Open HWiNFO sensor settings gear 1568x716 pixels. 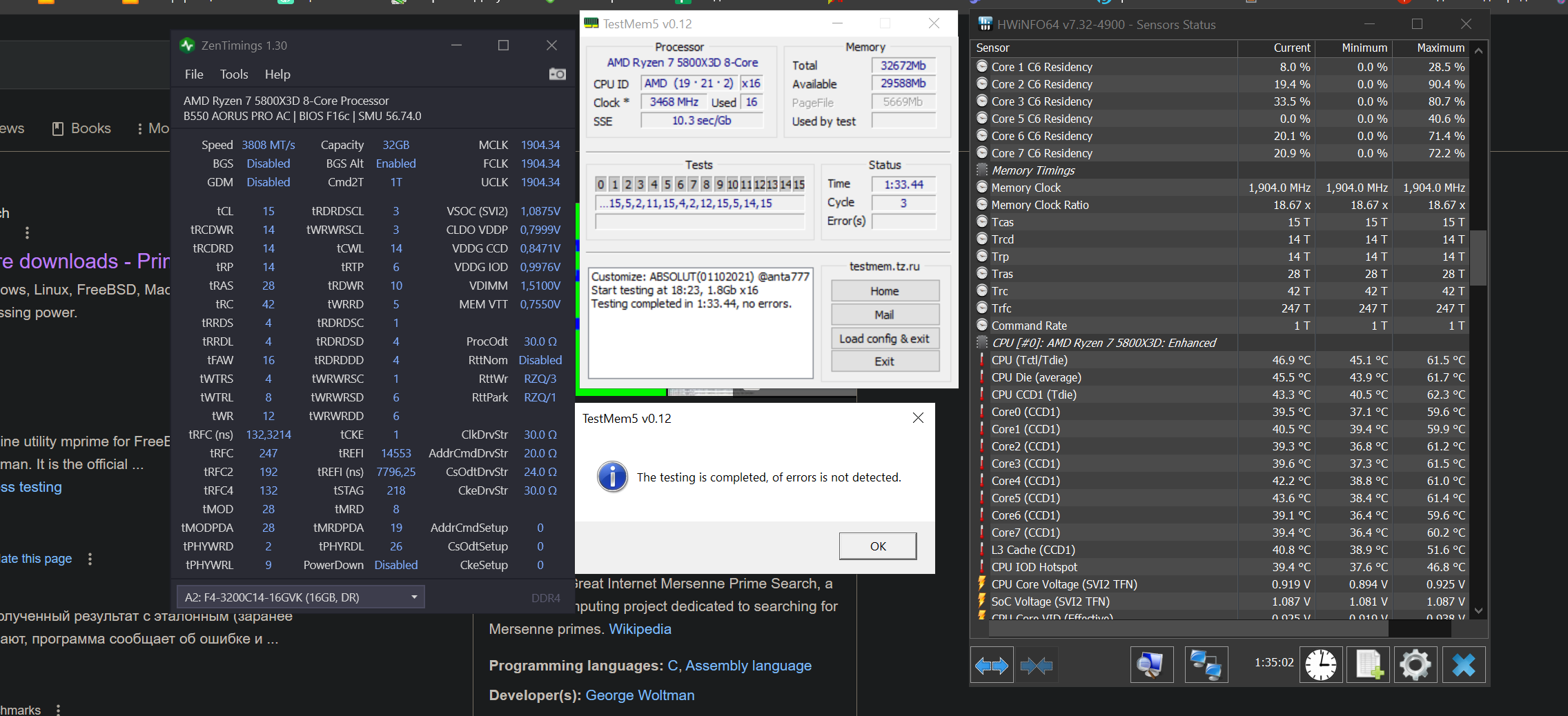tap(1415, 665)
